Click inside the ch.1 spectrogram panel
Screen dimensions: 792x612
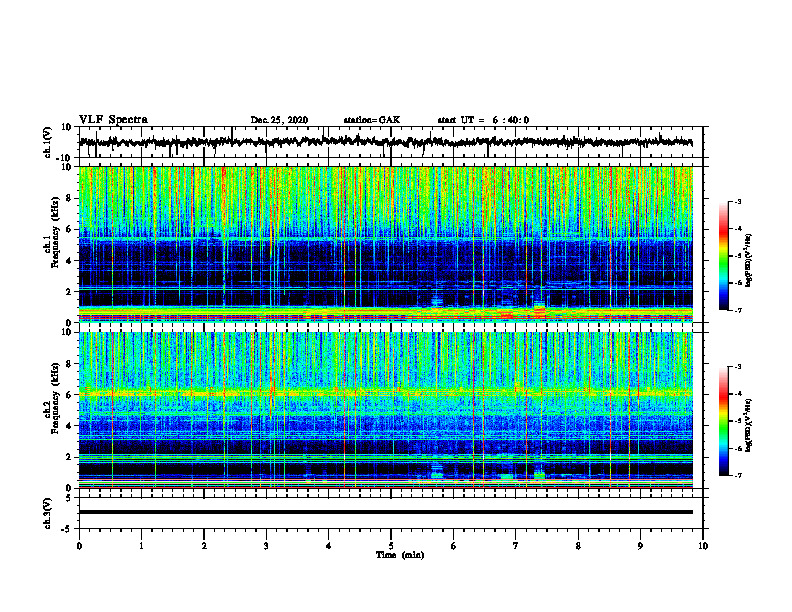(386, 244)
